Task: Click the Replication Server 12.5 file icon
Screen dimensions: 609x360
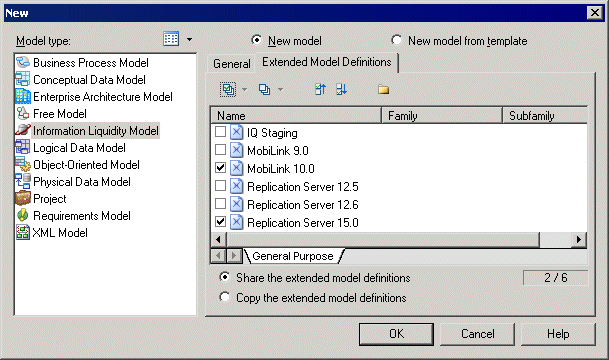Action: (236, 186)
